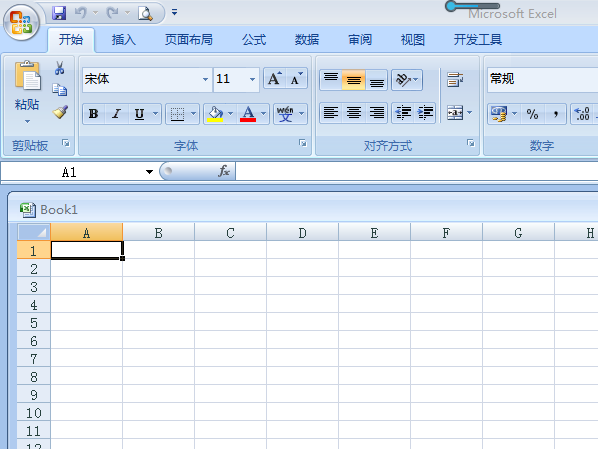Open the fill color palette arrow
Viewport: 598px width, 449px height.
click(x=230, y=114)
